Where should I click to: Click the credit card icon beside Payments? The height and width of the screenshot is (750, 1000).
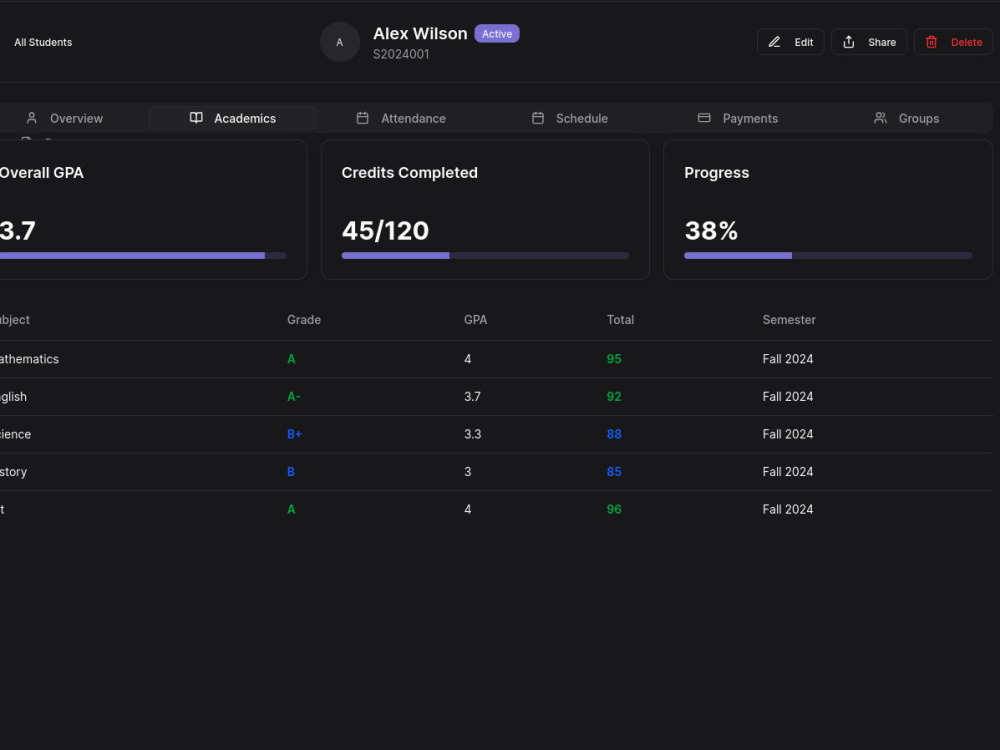pos(704,118)
